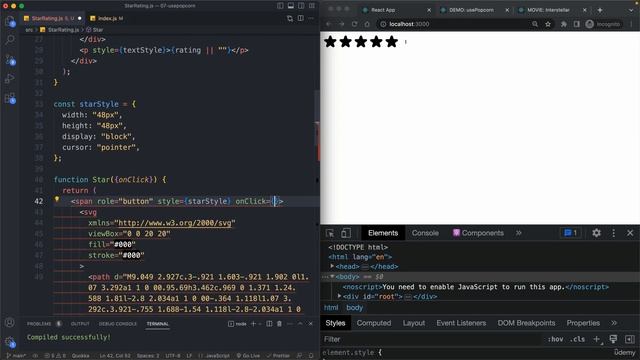
Task: Open notifications bell in VS Code status bar
Action: click(x=311, y=356)
